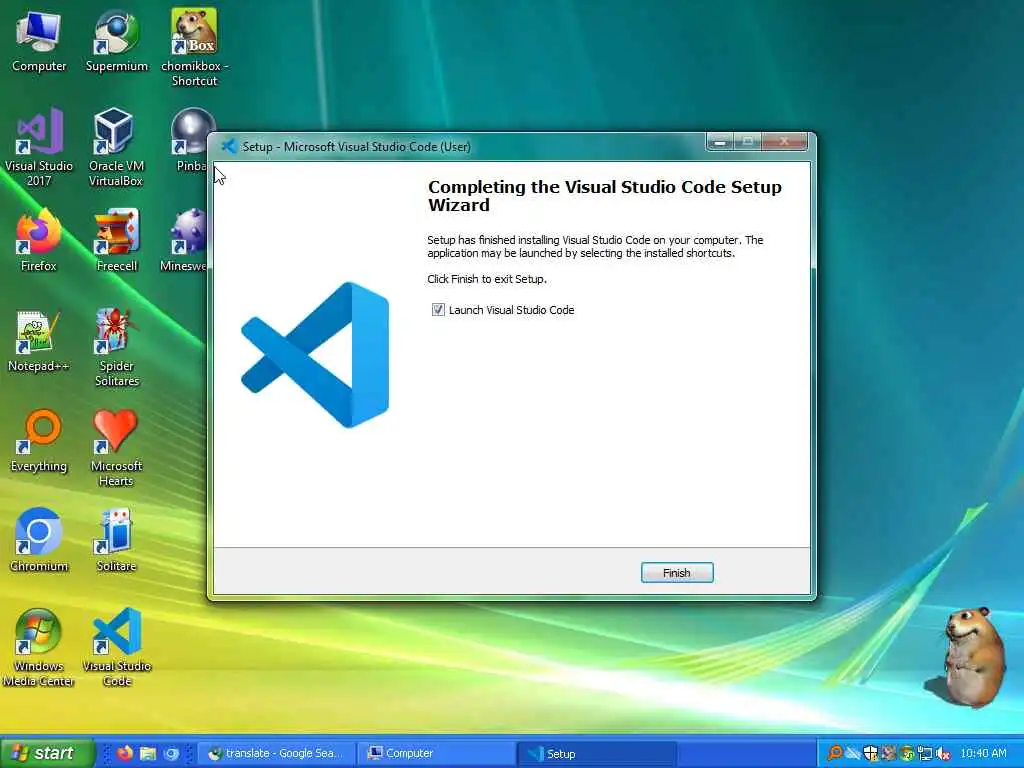
Task: Uncheck Launch Visual Studio Code checkbox
Action: 438,310
